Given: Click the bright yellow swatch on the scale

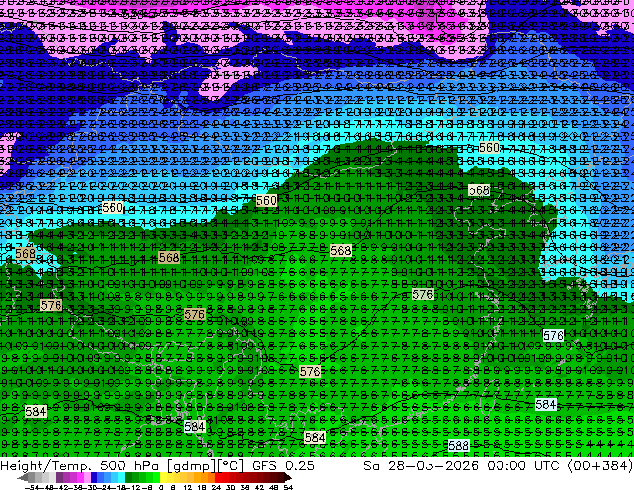Looking at the screenshot, I should [163, 477].
